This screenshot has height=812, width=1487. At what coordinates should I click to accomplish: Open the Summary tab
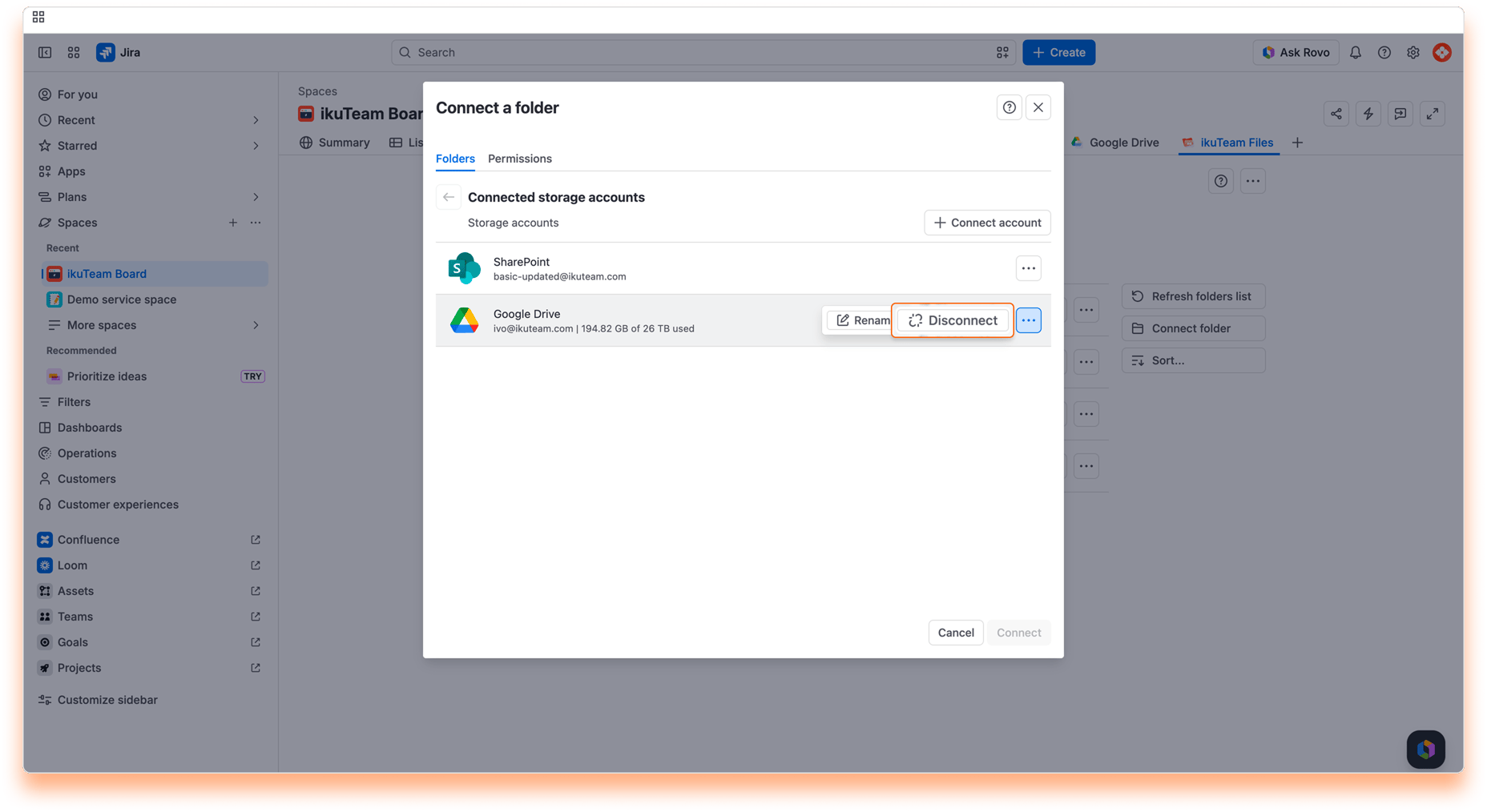(335, 143)
